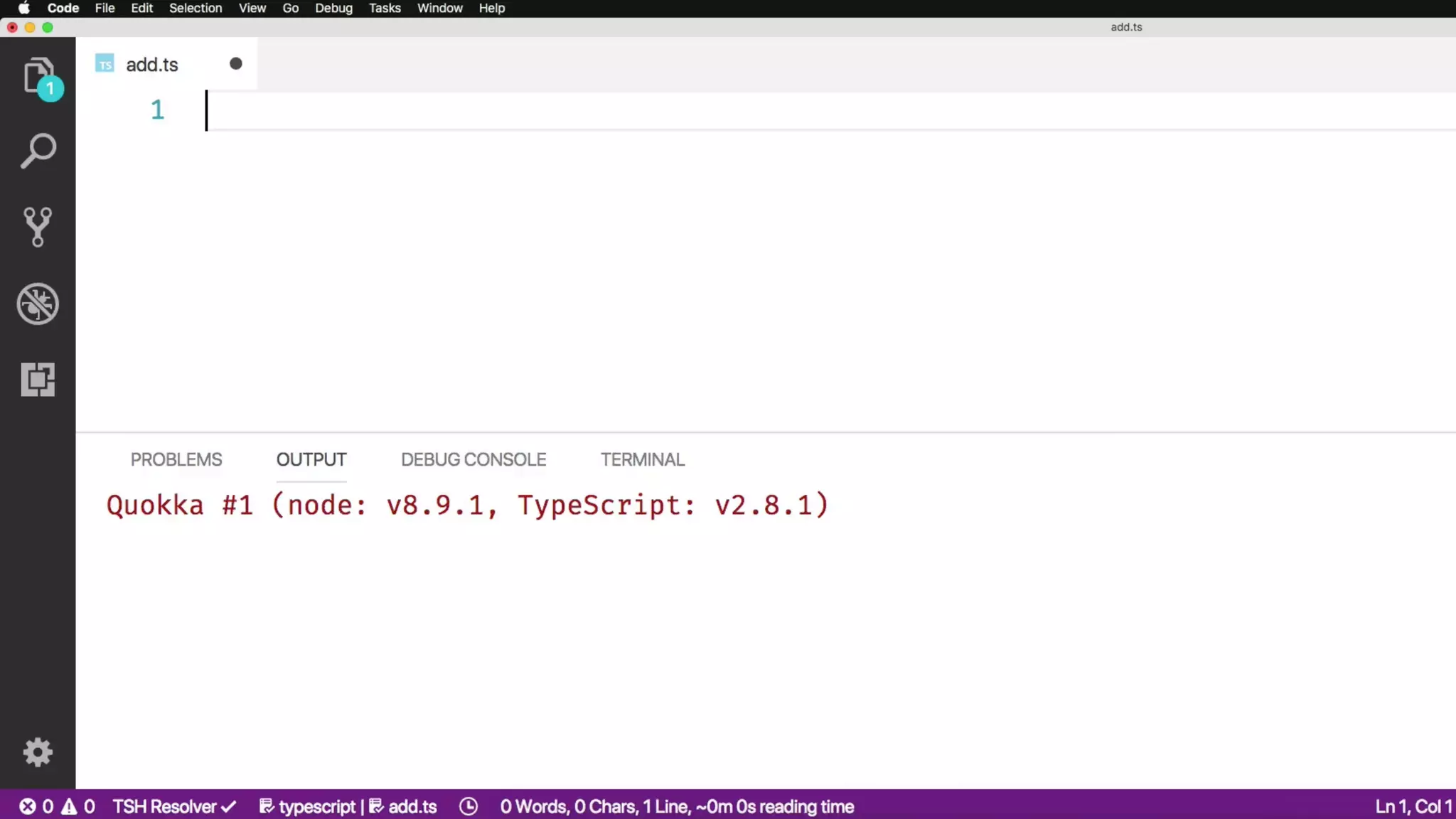
Task: Open the Search sidebar icon
Action: 38,151
